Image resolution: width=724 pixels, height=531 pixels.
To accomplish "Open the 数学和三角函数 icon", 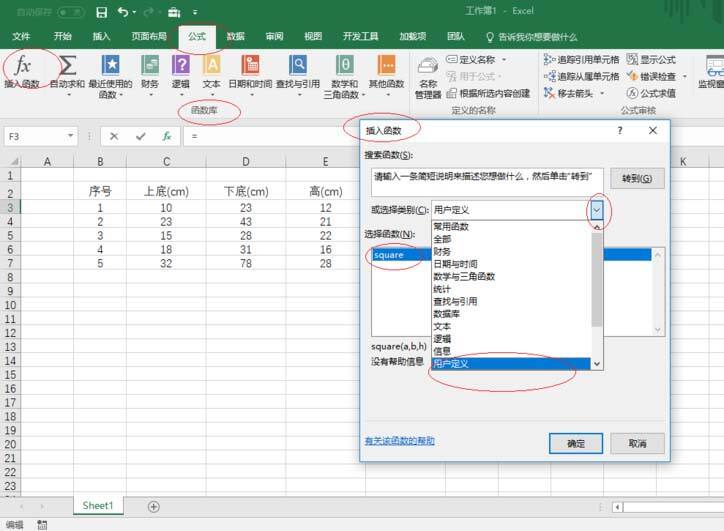I will tap(344, 66).
